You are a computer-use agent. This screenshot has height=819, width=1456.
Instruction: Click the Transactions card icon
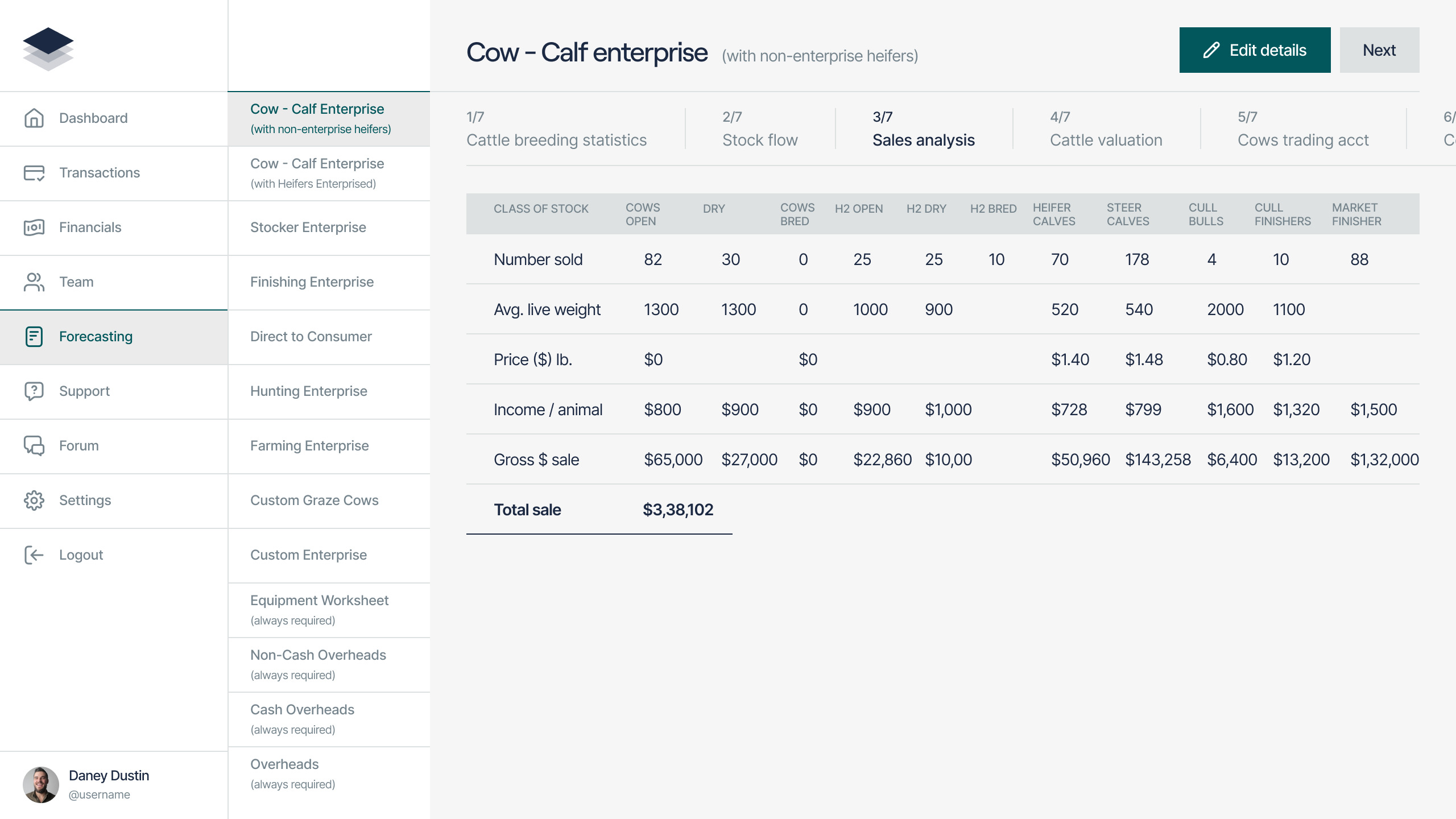click(34, 173)
